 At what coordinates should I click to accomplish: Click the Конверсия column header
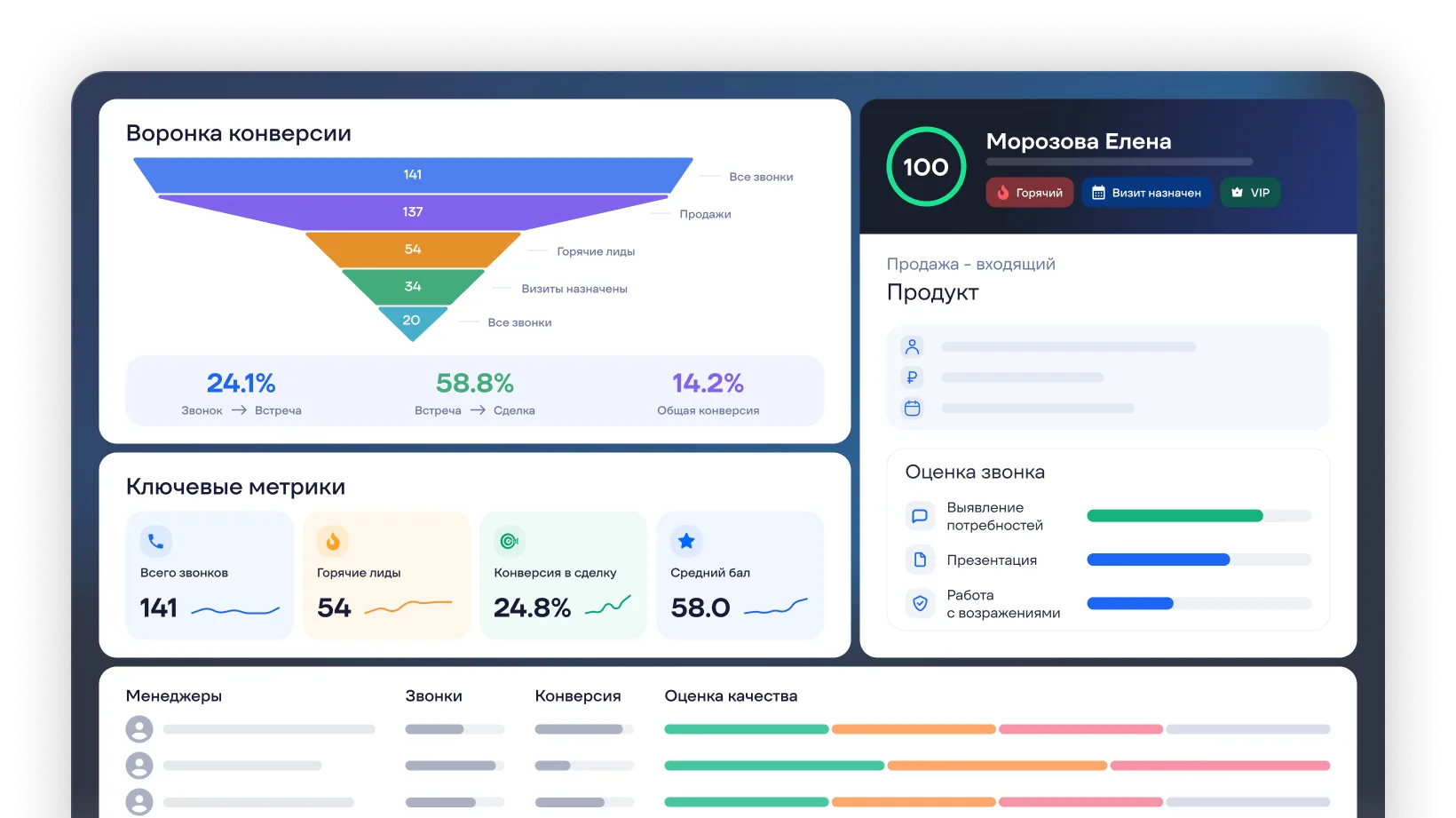[x=578, y=696]
